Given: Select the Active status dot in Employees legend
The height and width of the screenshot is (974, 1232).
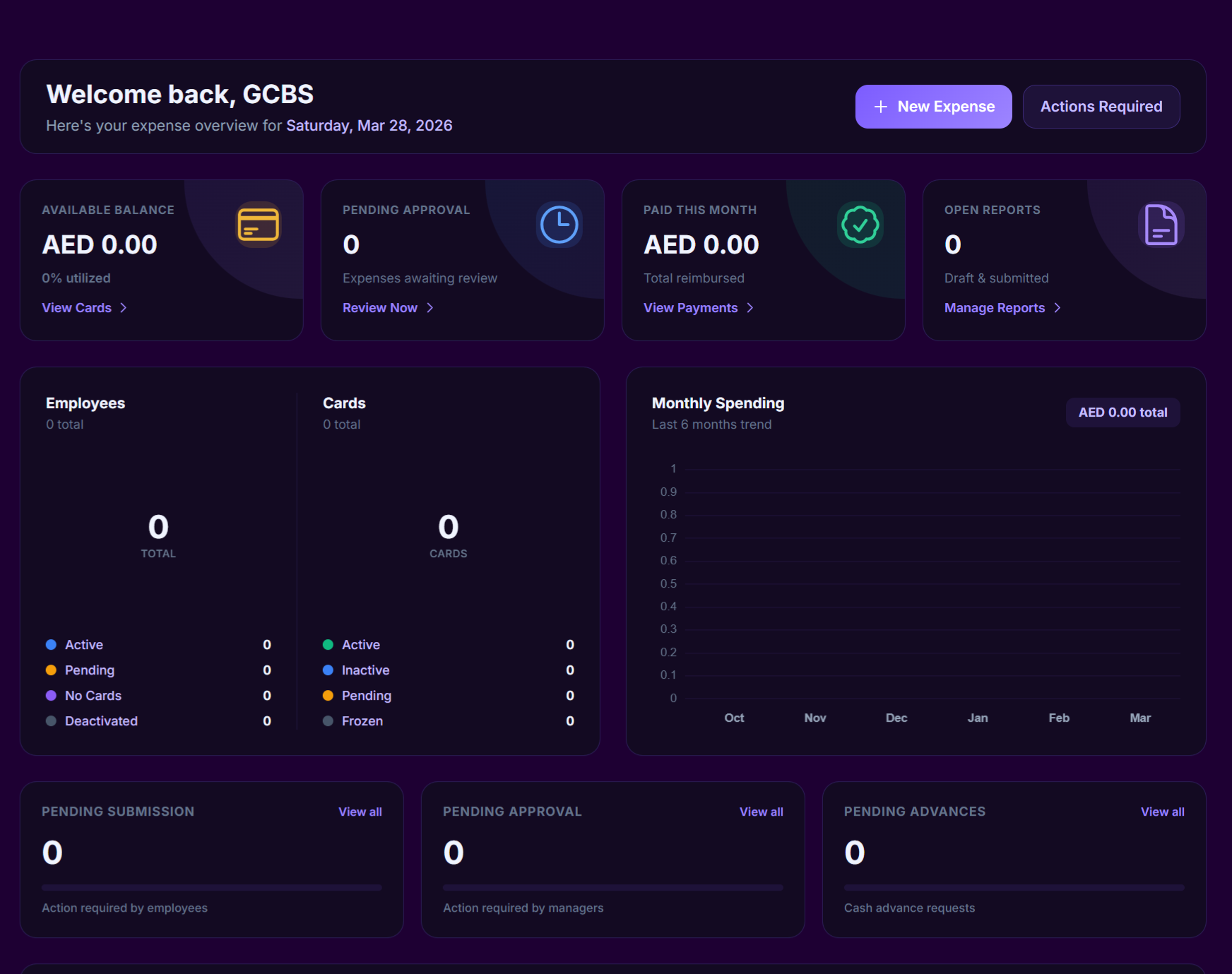Looking at the screenshot, I should tap(50, 644).
